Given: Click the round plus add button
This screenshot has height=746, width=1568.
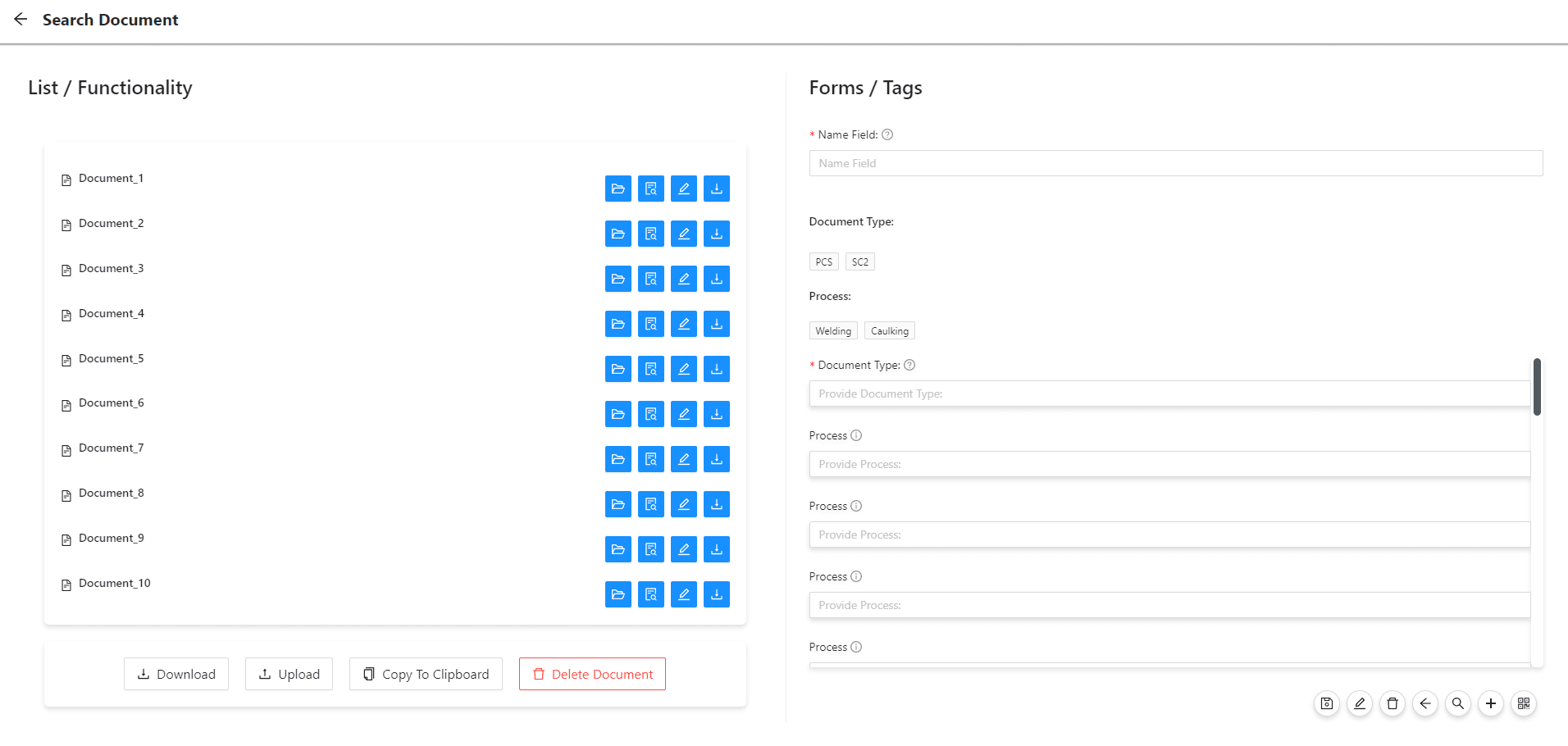Looking at the screenshot, I should point(1491,703).
